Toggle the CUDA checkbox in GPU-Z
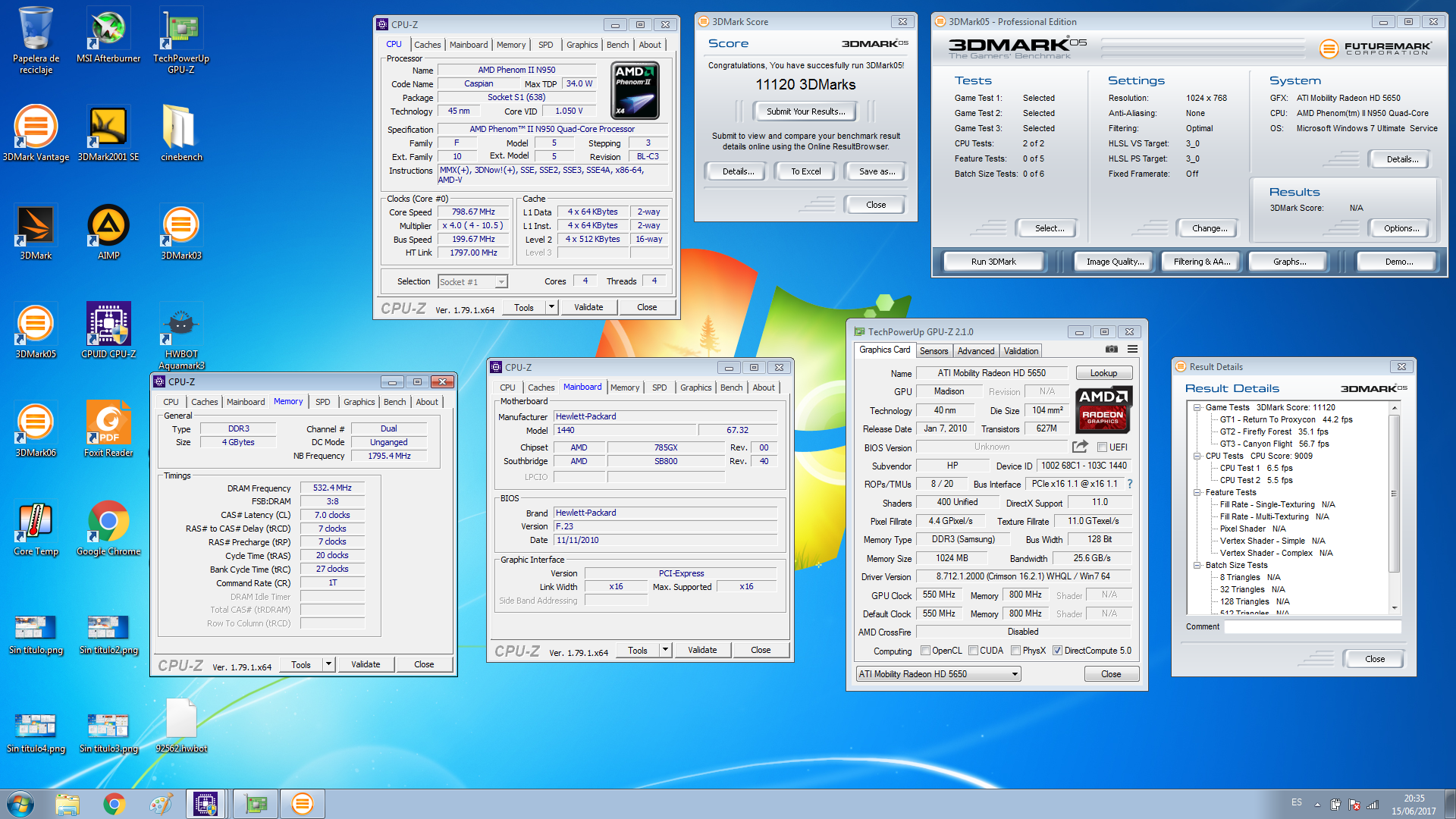This screenshot has height=819, width=1456. coord(973,651)
